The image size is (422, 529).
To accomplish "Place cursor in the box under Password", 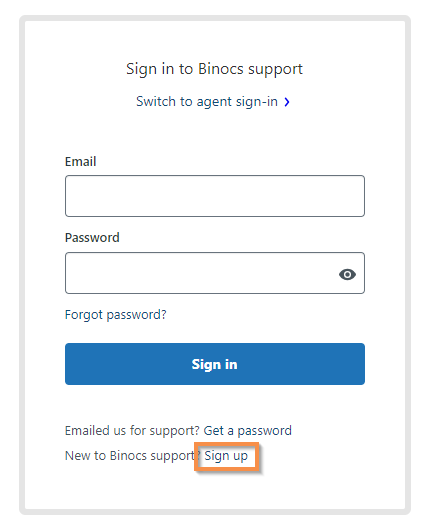I will tap(215, 273).
